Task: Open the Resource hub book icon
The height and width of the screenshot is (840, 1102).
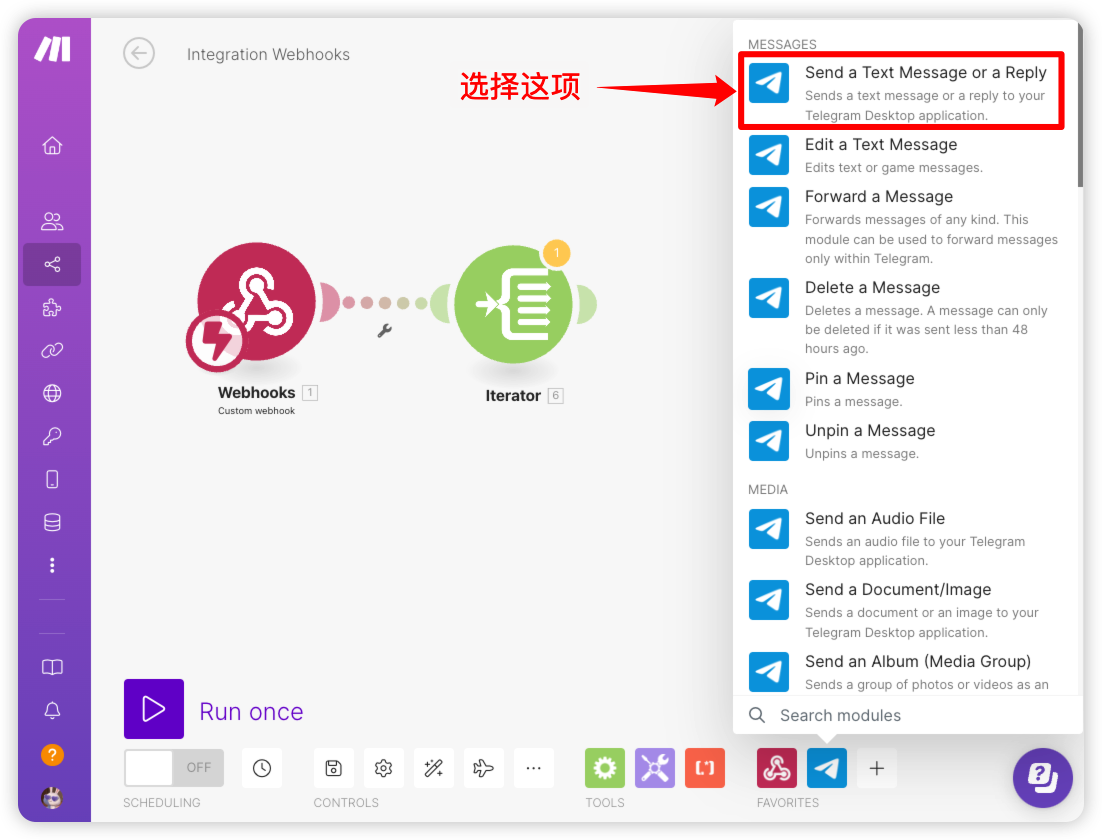Action: click(x=52, y=667)
